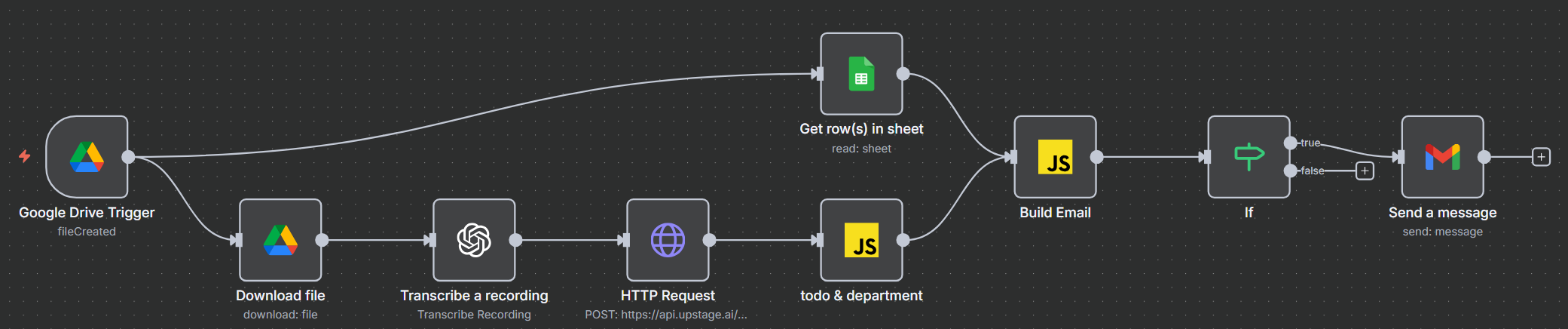Add a node after Send a message

[x=1541, y=157]
